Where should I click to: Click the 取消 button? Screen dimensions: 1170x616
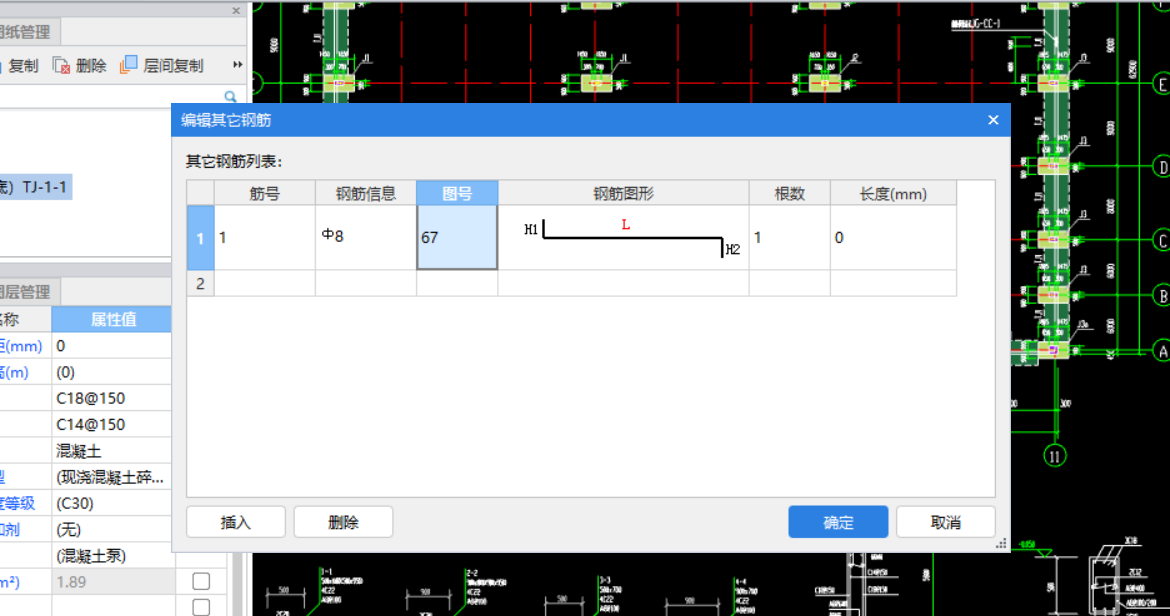tap(945, 522)
